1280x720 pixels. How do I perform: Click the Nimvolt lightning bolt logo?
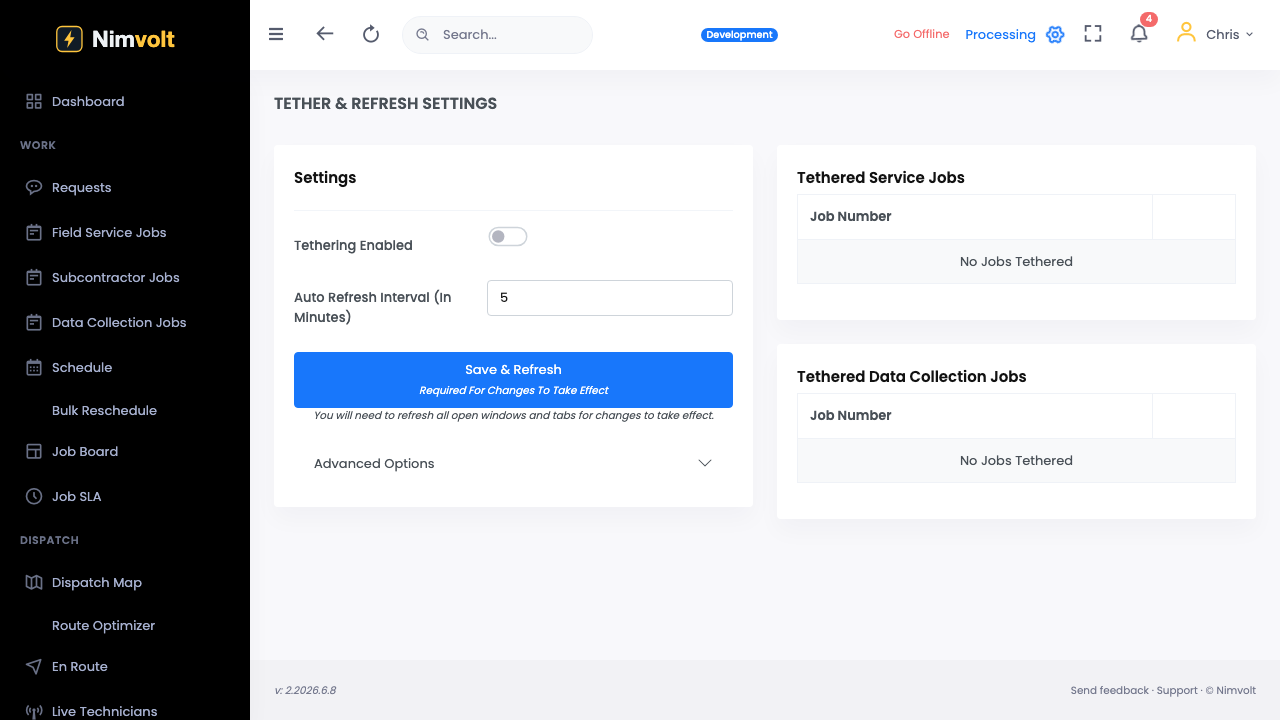pyautogui.click(x=69, y=39)
